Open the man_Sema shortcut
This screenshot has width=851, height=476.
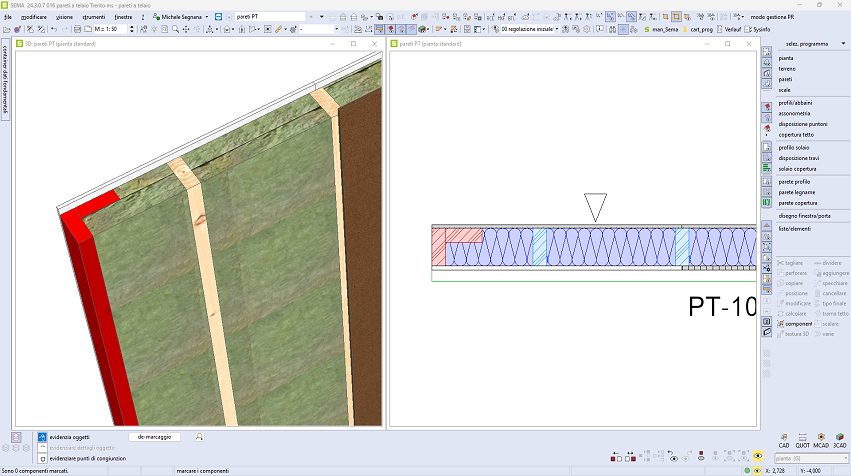[662, 30]
